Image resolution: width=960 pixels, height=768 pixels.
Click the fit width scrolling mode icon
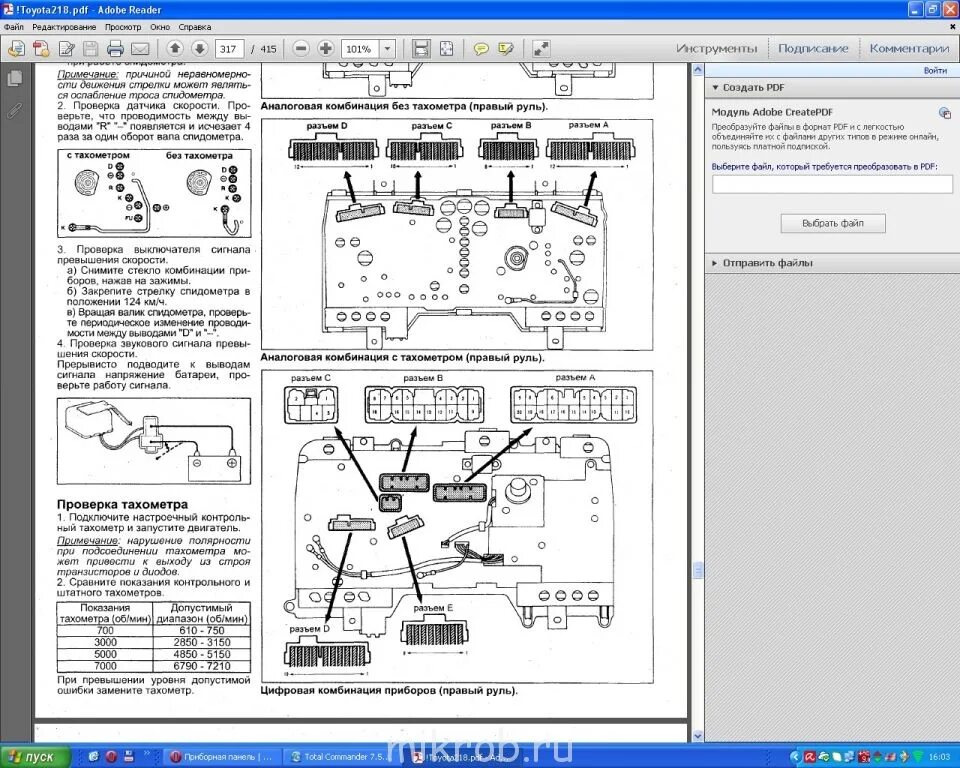421,48
